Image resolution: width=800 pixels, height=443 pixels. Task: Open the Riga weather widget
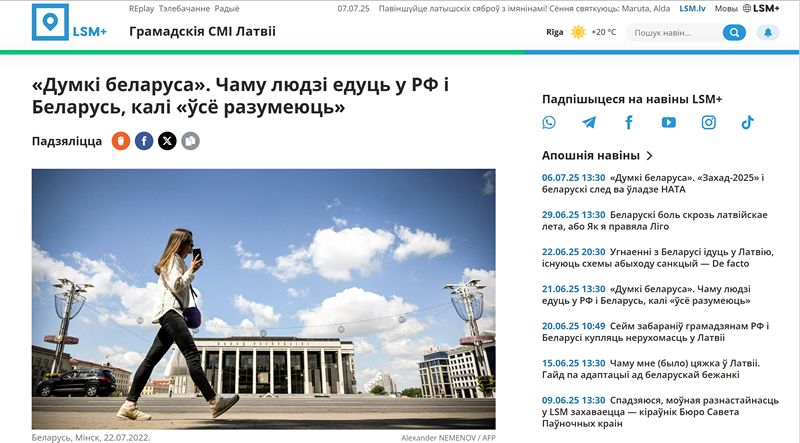[x=580, y=32]
